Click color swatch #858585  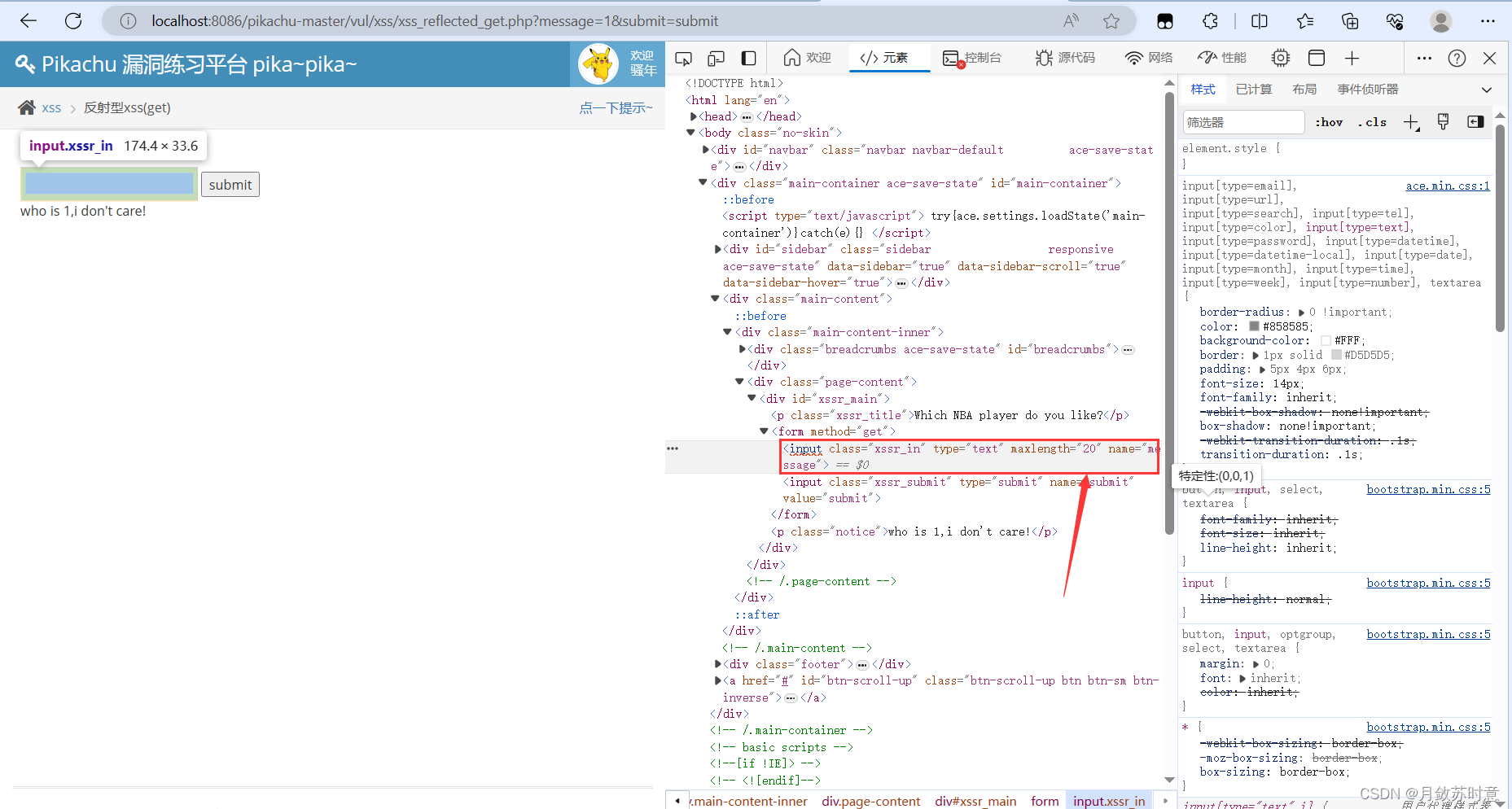coord(1255,326)
